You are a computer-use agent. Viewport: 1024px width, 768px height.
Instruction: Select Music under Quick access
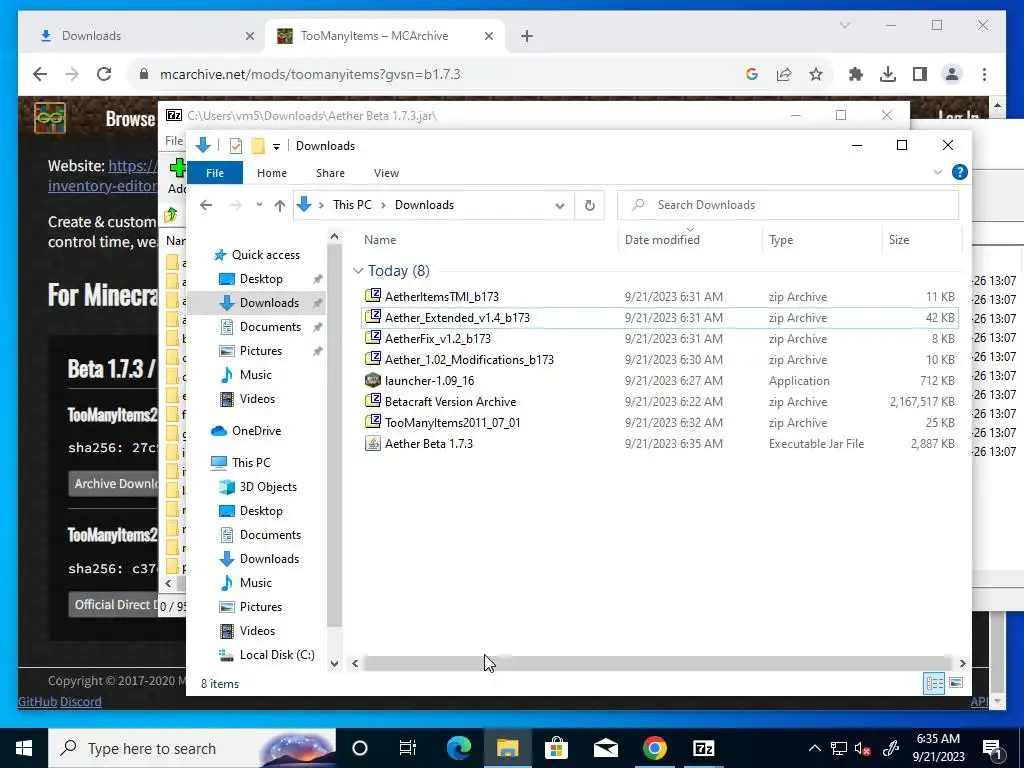point(255,375)
